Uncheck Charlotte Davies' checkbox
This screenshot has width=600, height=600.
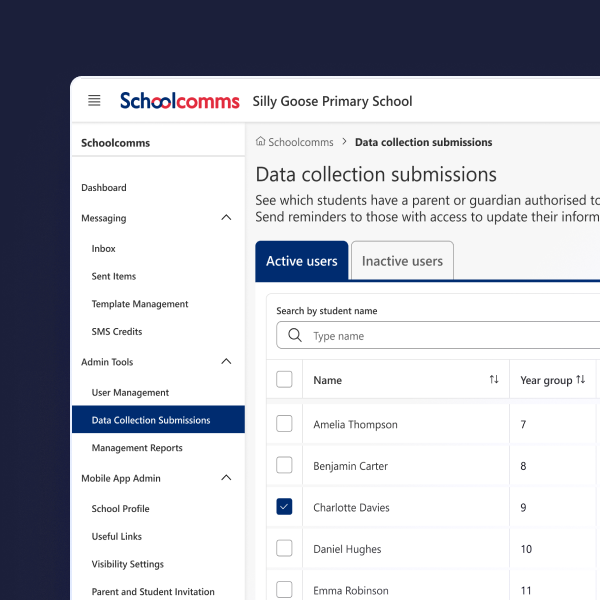pyautogui.click(x=284, y=507)
